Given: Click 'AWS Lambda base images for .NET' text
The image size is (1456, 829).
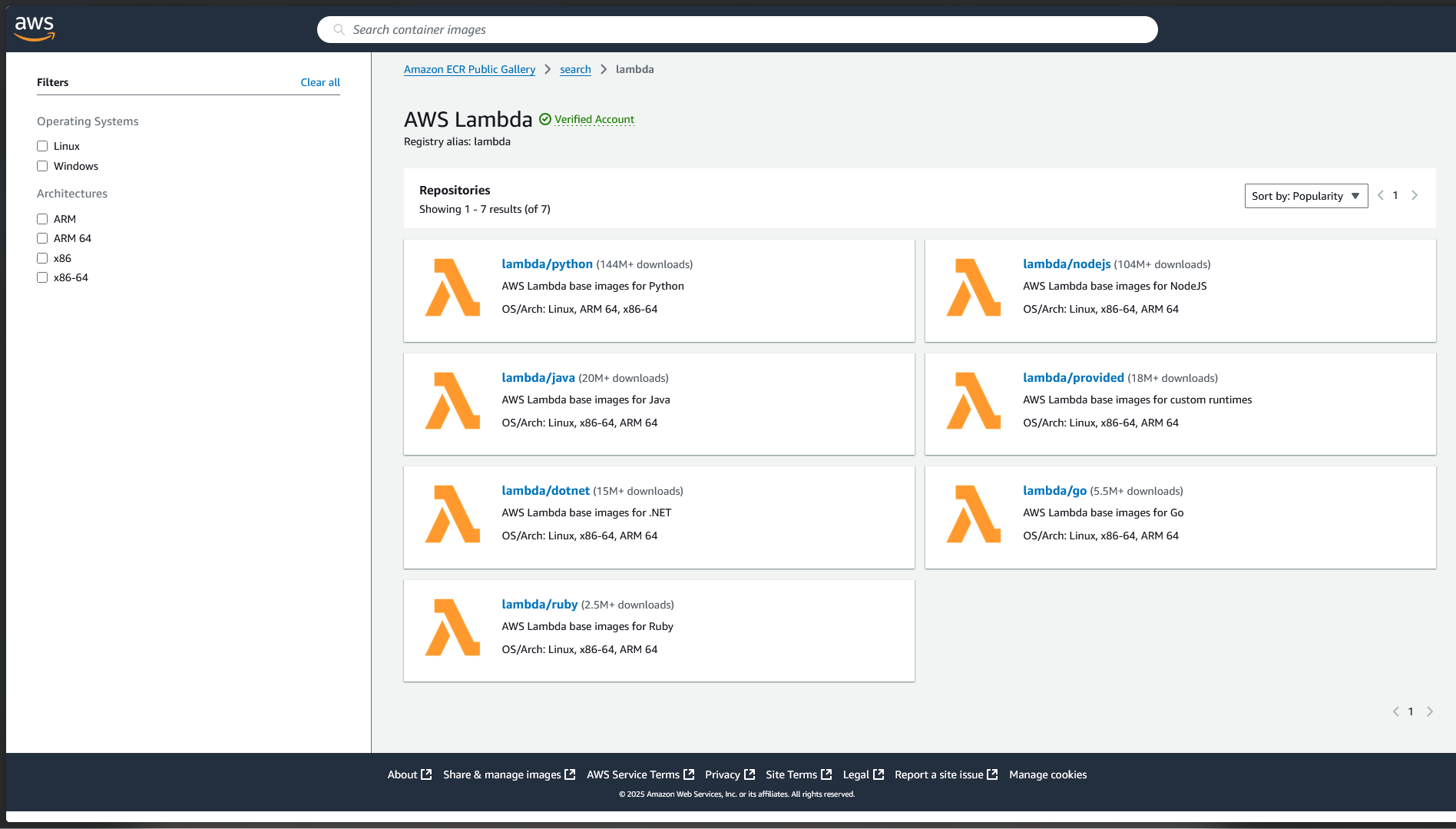Looking at the screenshot, I should [x=587, y=512].
